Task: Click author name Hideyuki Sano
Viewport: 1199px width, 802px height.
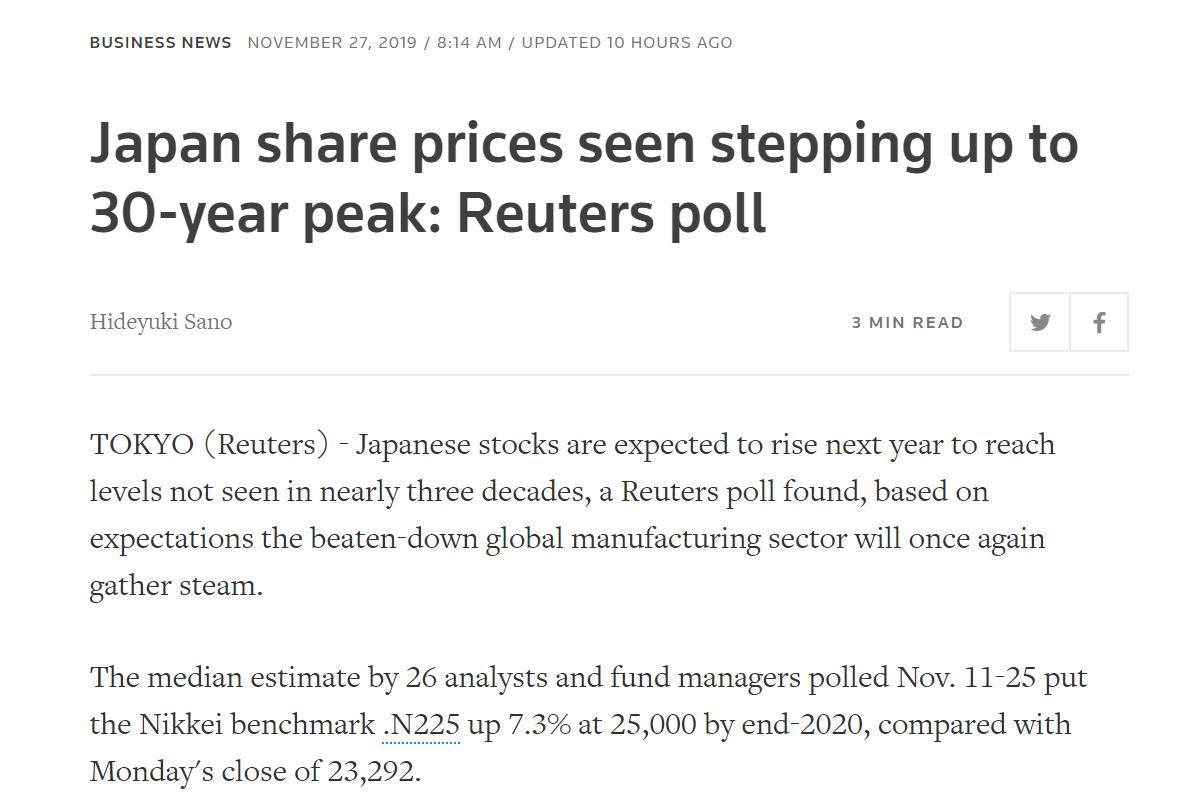Action: (x=161, y=322)
